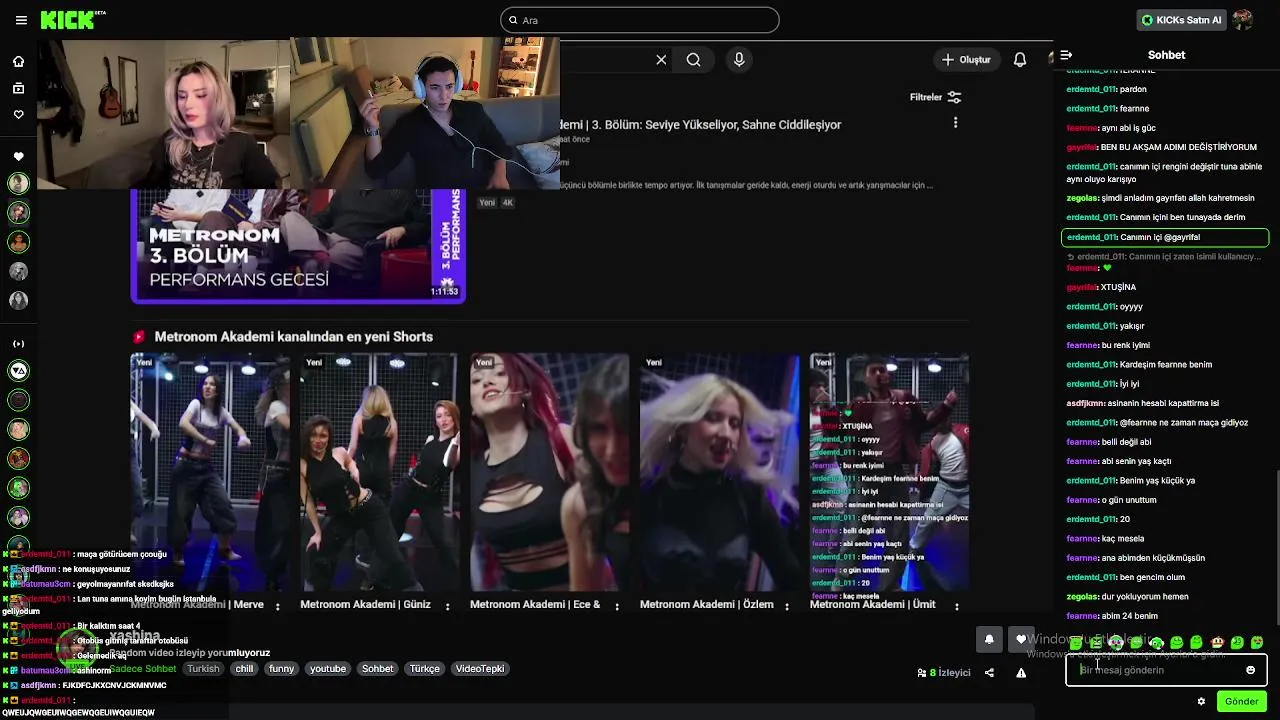Image resolution: width=1280 pixels, height=720 pixels.
Task: Open the Güniz short thumbnail
Action: 380,473
